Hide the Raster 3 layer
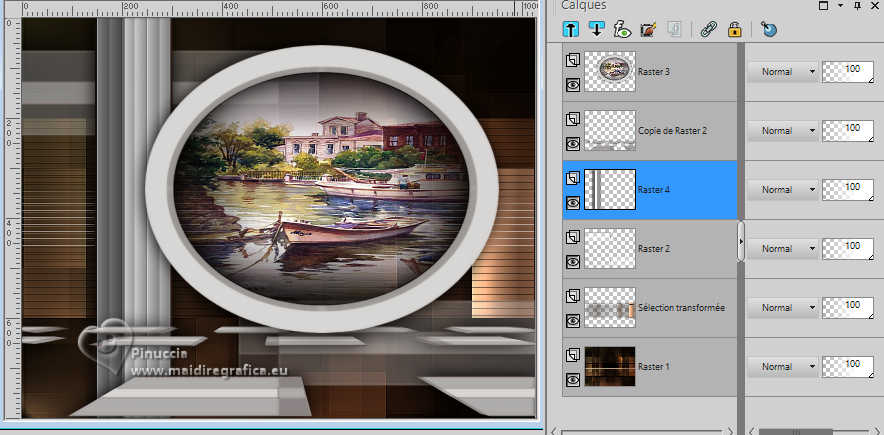The height and width of the screenshot is (435, 884). (x=573, y=85)
